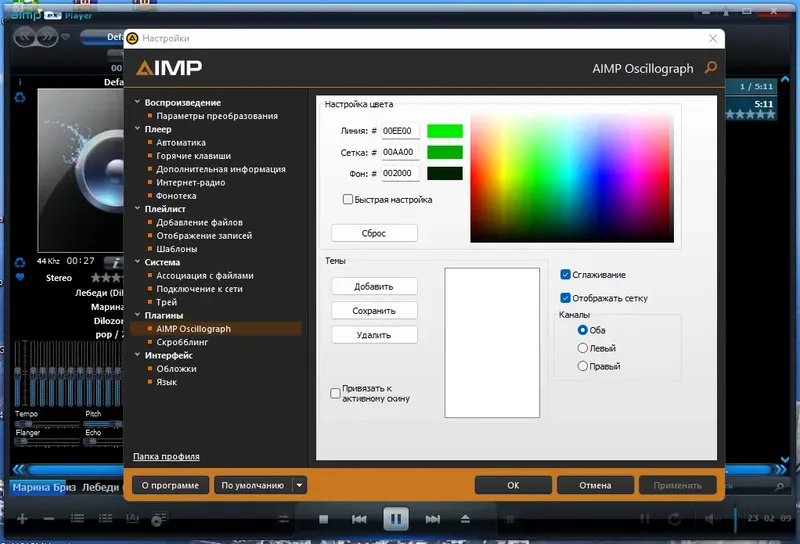Select the Левый channel radio button
Screen dimensions: 800x544
[x=582, y=348]
